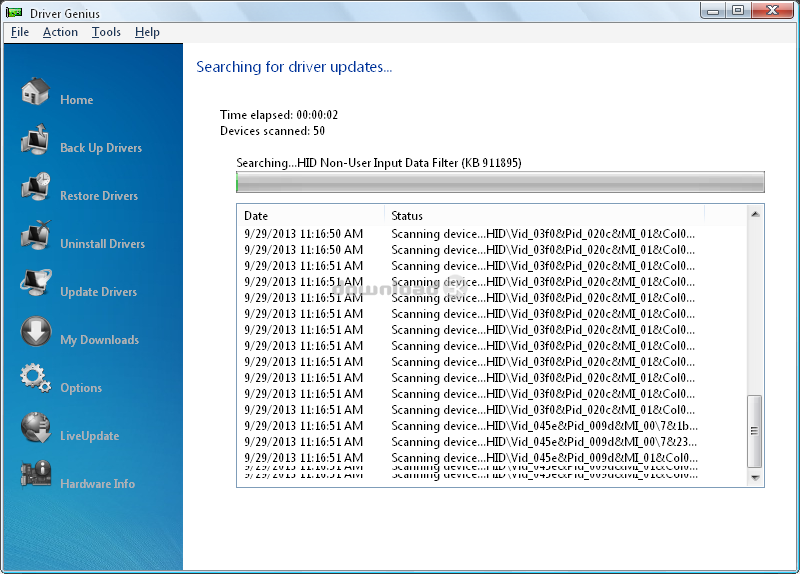This screenshot has width=800, height=574.
Task: Click the Uninstall Drivers icon
Action: tap(35, 235)
